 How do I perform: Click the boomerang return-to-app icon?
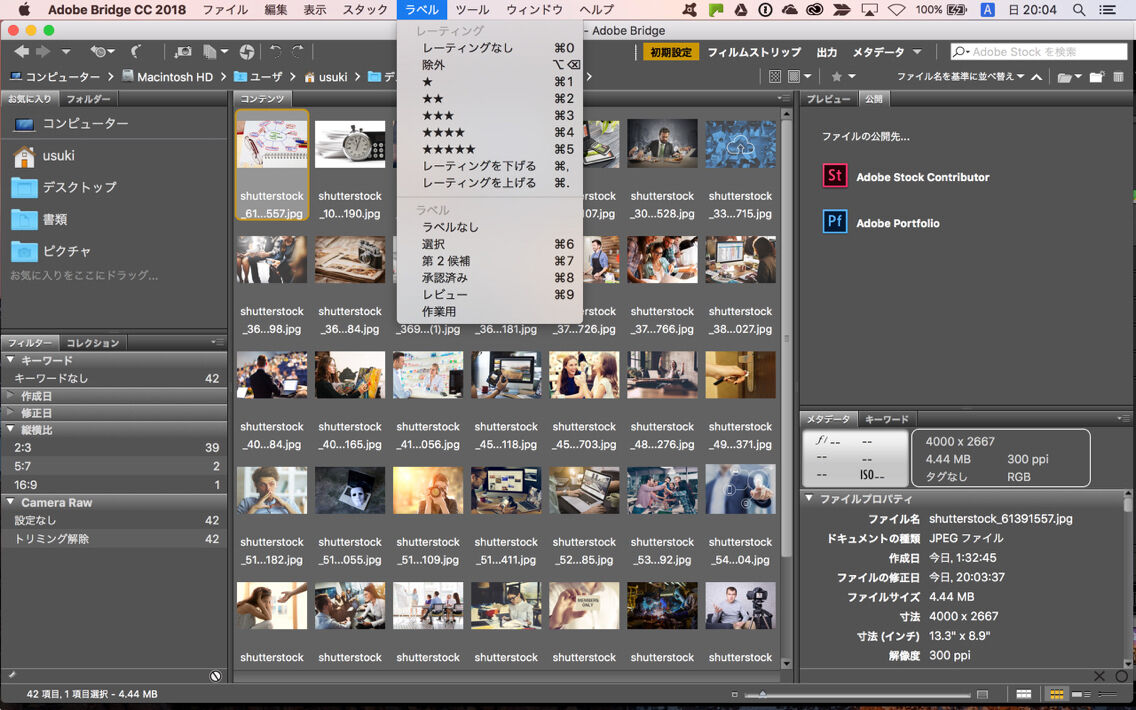tap(135, 51)
